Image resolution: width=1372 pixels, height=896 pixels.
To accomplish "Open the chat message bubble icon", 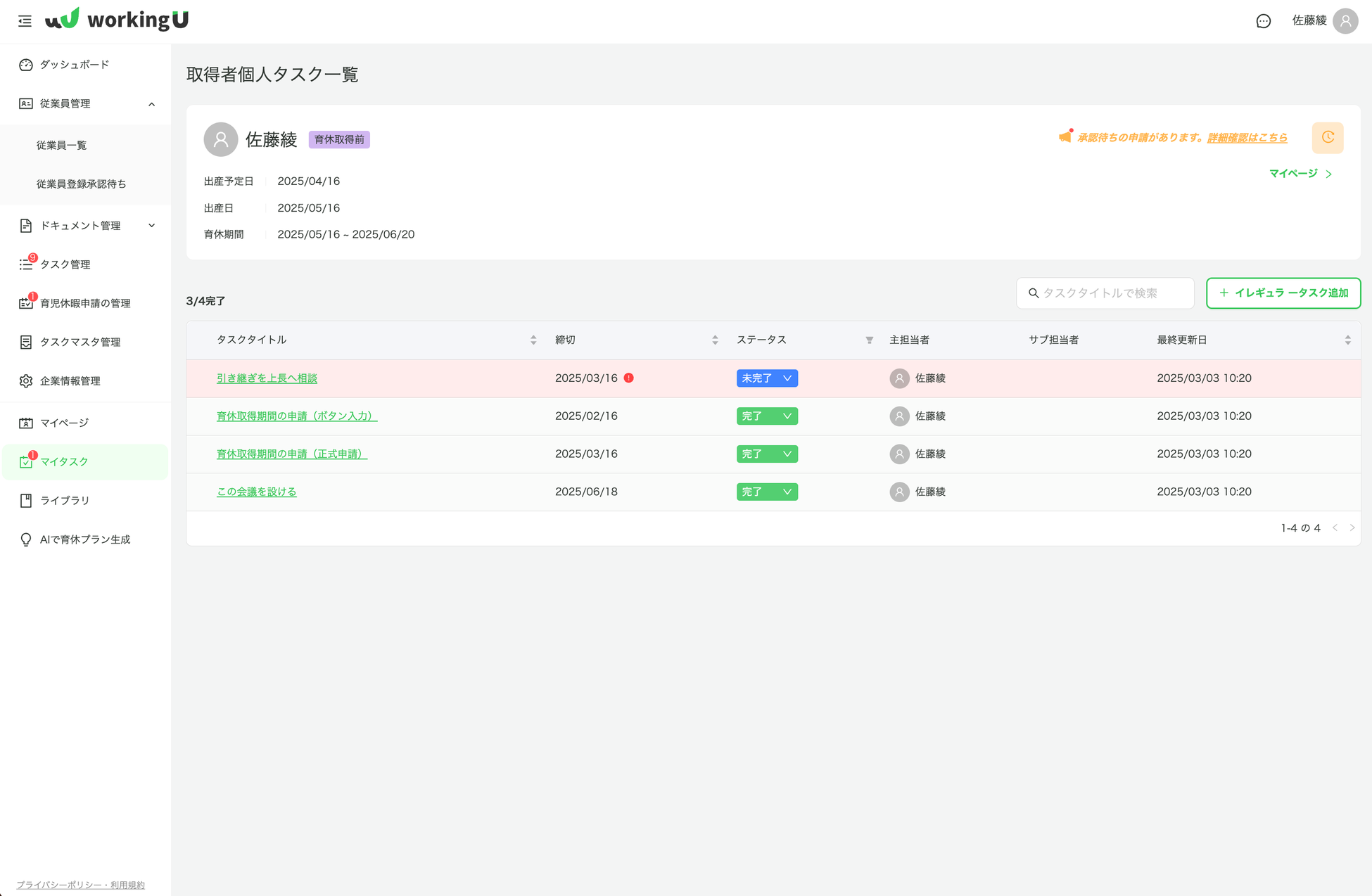I will (1263, 21).
